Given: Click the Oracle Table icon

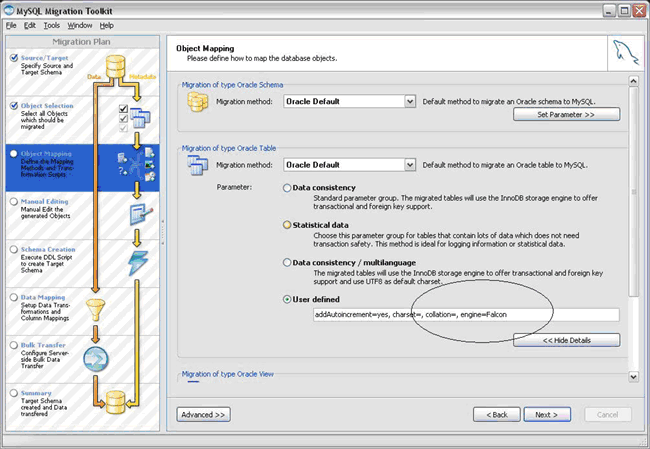Looking at the screenshot, I should [197, 165].
